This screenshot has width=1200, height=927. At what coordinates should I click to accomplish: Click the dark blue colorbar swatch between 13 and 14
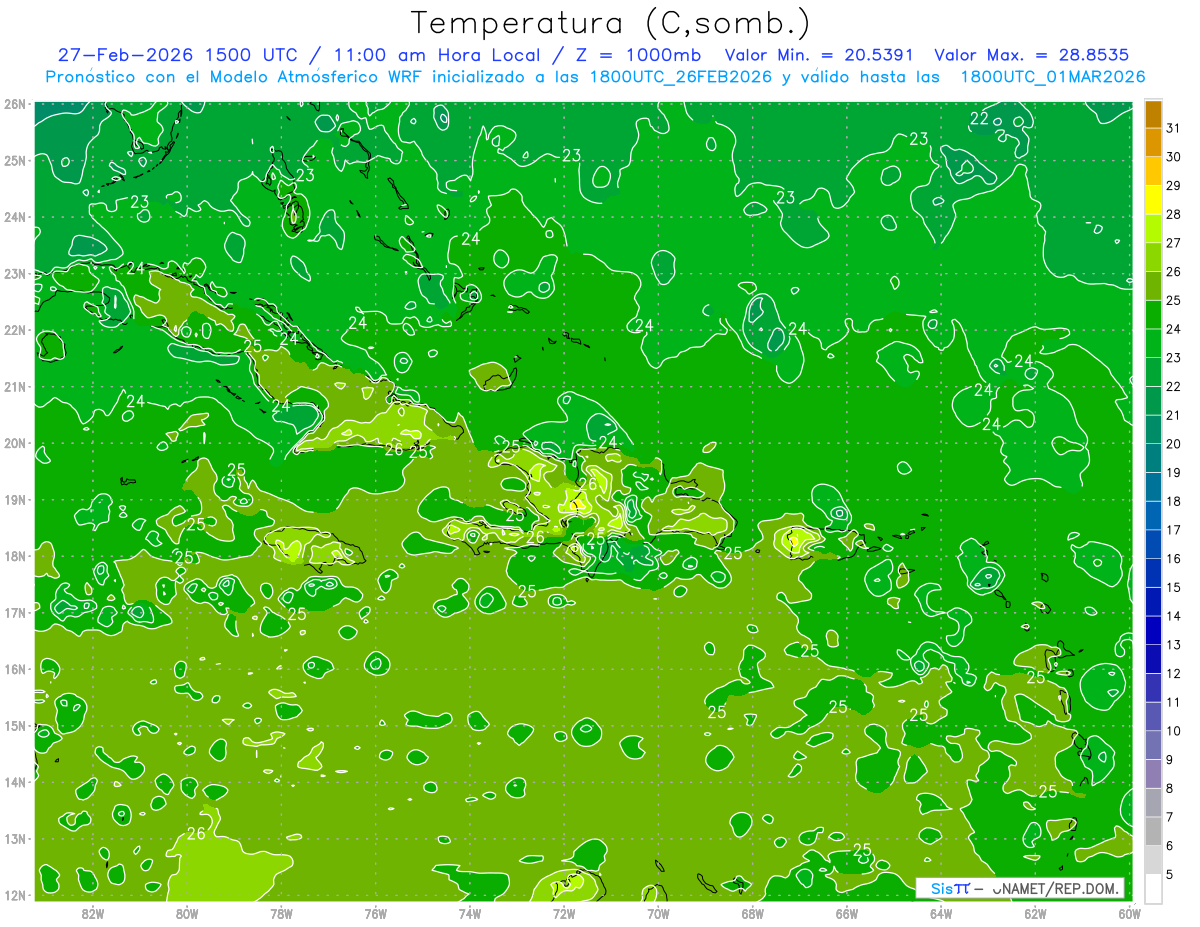tap(1153, 629)
